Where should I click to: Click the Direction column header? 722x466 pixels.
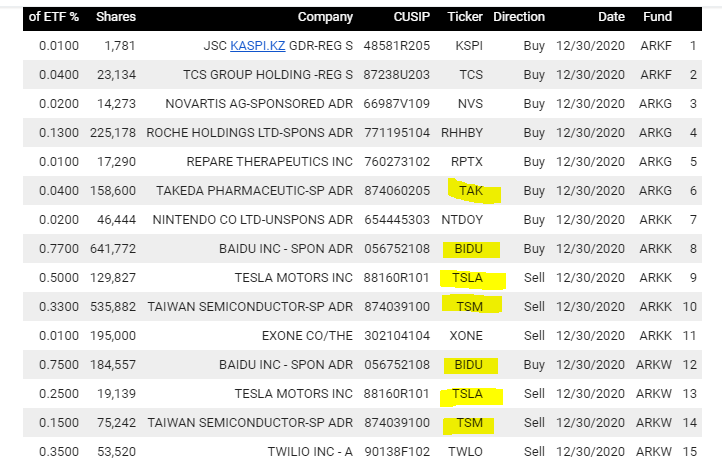tap(519, 17)
